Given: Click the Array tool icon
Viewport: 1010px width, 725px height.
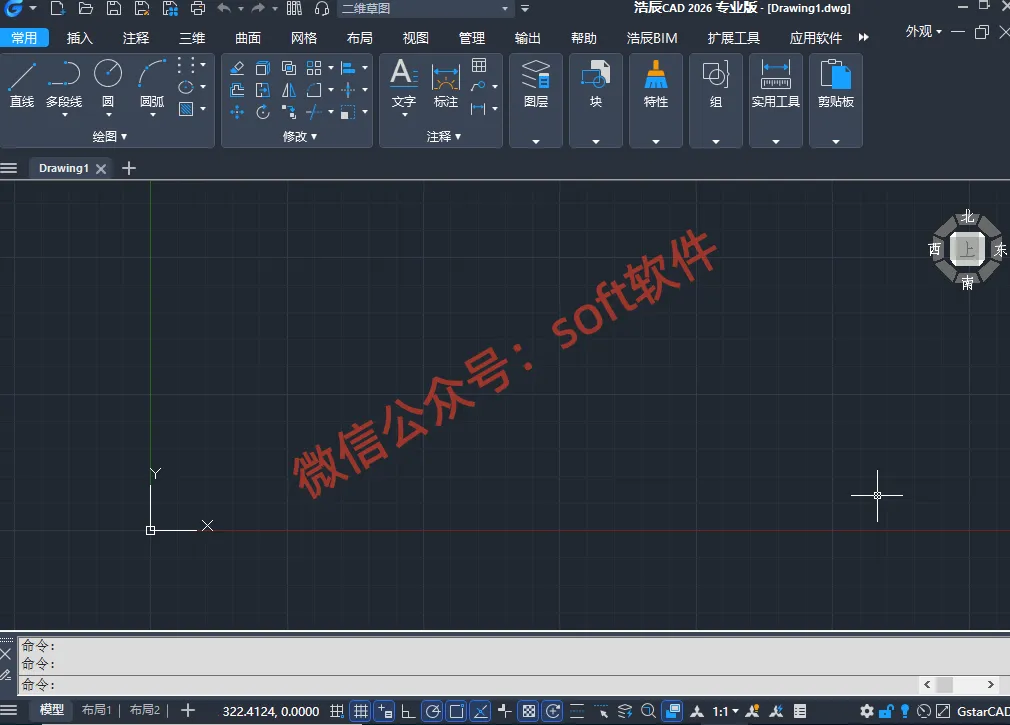Looking at the screenshot, I should pos(314,67).
